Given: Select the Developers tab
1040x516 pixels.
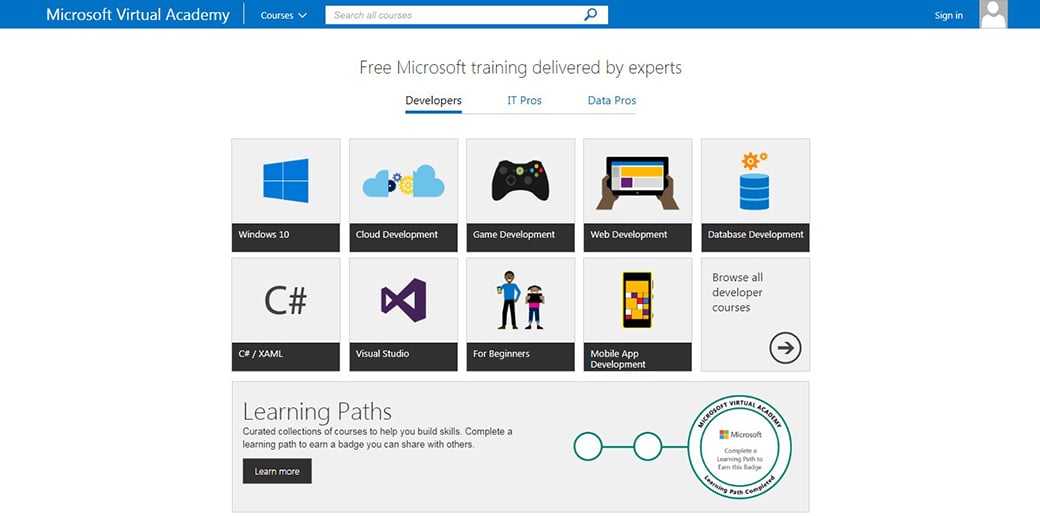Looking at the screenshot, I should pos(433,101).
